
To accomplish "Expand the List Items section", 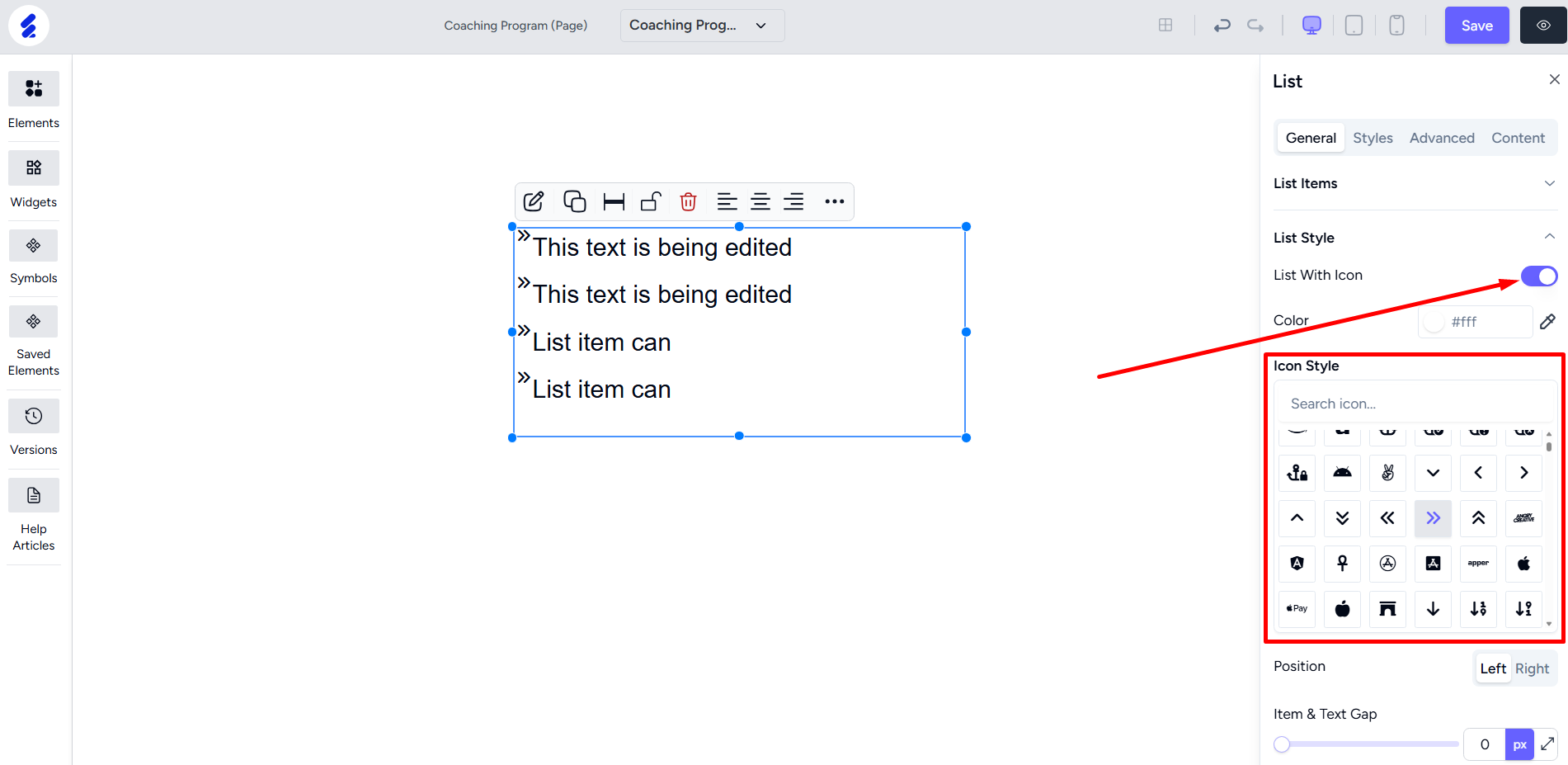I will (1415, 183).
